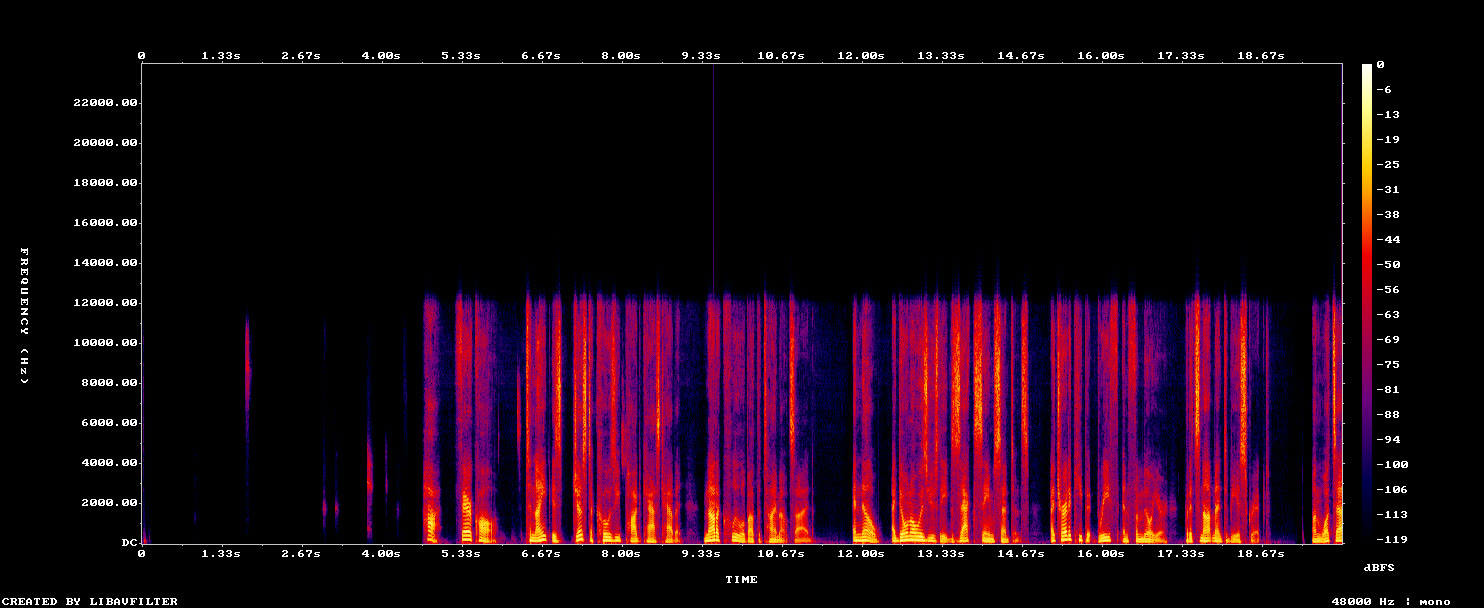Click the 18.67s time axis label
The height and width of the screenshot is (608, 1484).
coord(1261,55)
